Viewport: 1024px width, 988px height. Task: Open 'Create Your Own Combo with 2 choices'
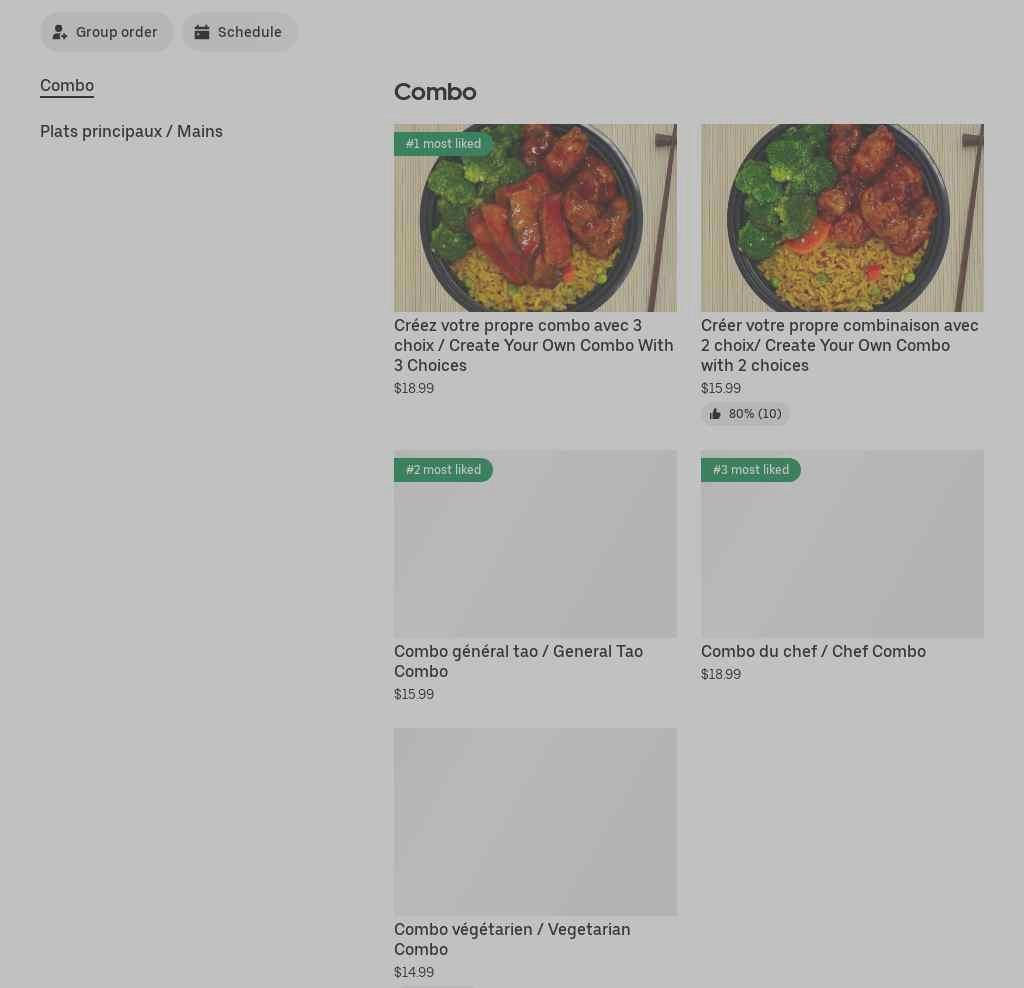coord(839,345)
